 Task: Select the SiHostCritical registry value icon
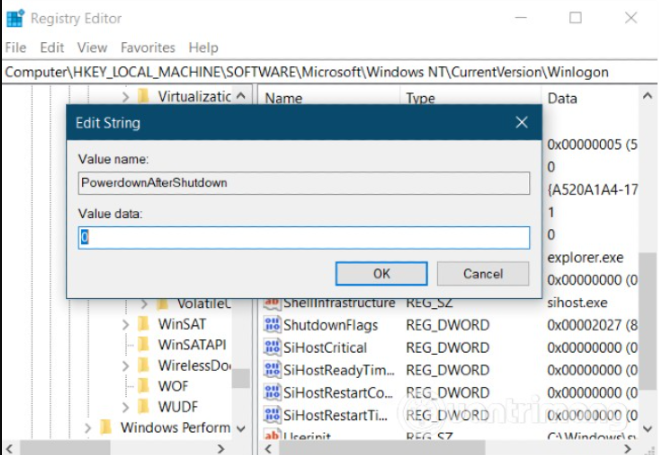272,347
